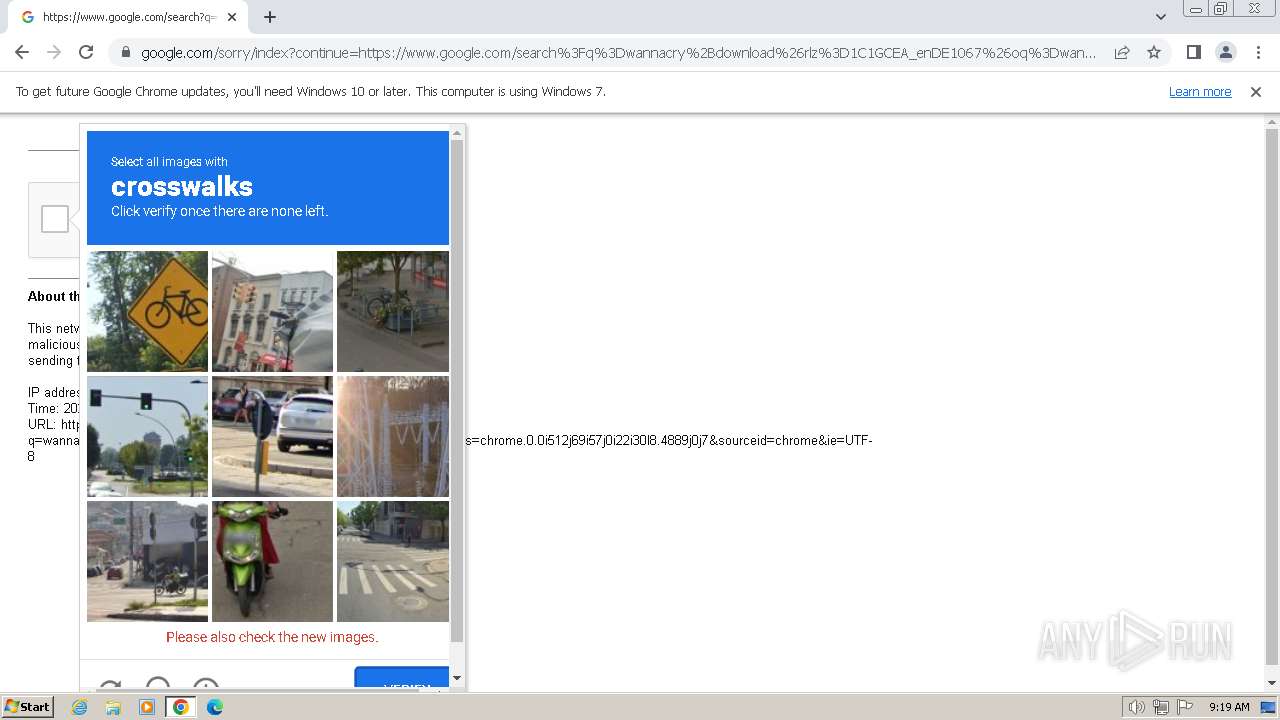This screenshot has width=1280, height=720.
Task: Open the Chrome side panel
Action: 1193,52
